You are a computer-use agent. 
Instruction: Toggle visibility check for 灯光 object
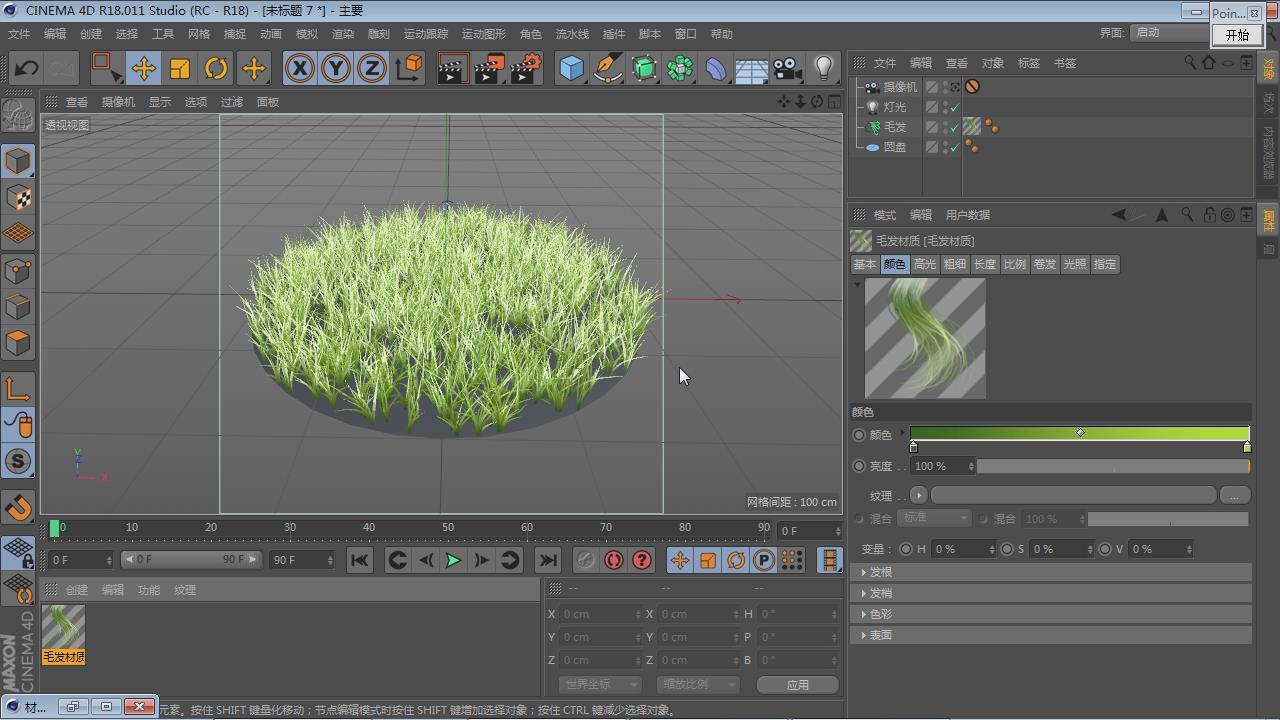tap(955, 107)
